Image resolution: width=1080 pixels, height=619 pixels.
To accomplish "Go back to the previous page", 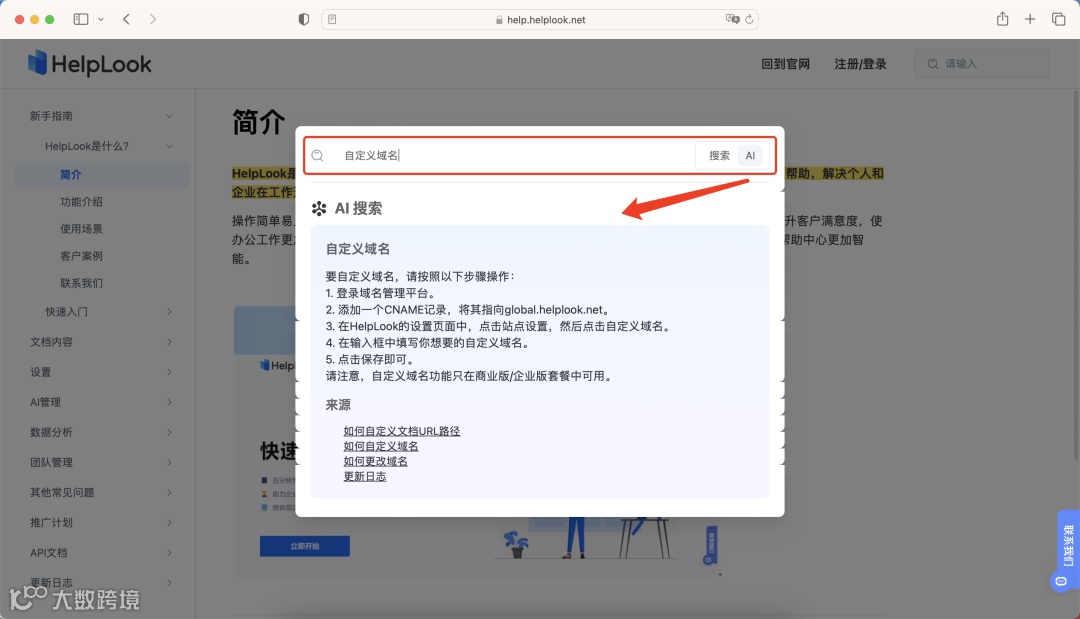I will pyautogui.click(x=126, y=19).
